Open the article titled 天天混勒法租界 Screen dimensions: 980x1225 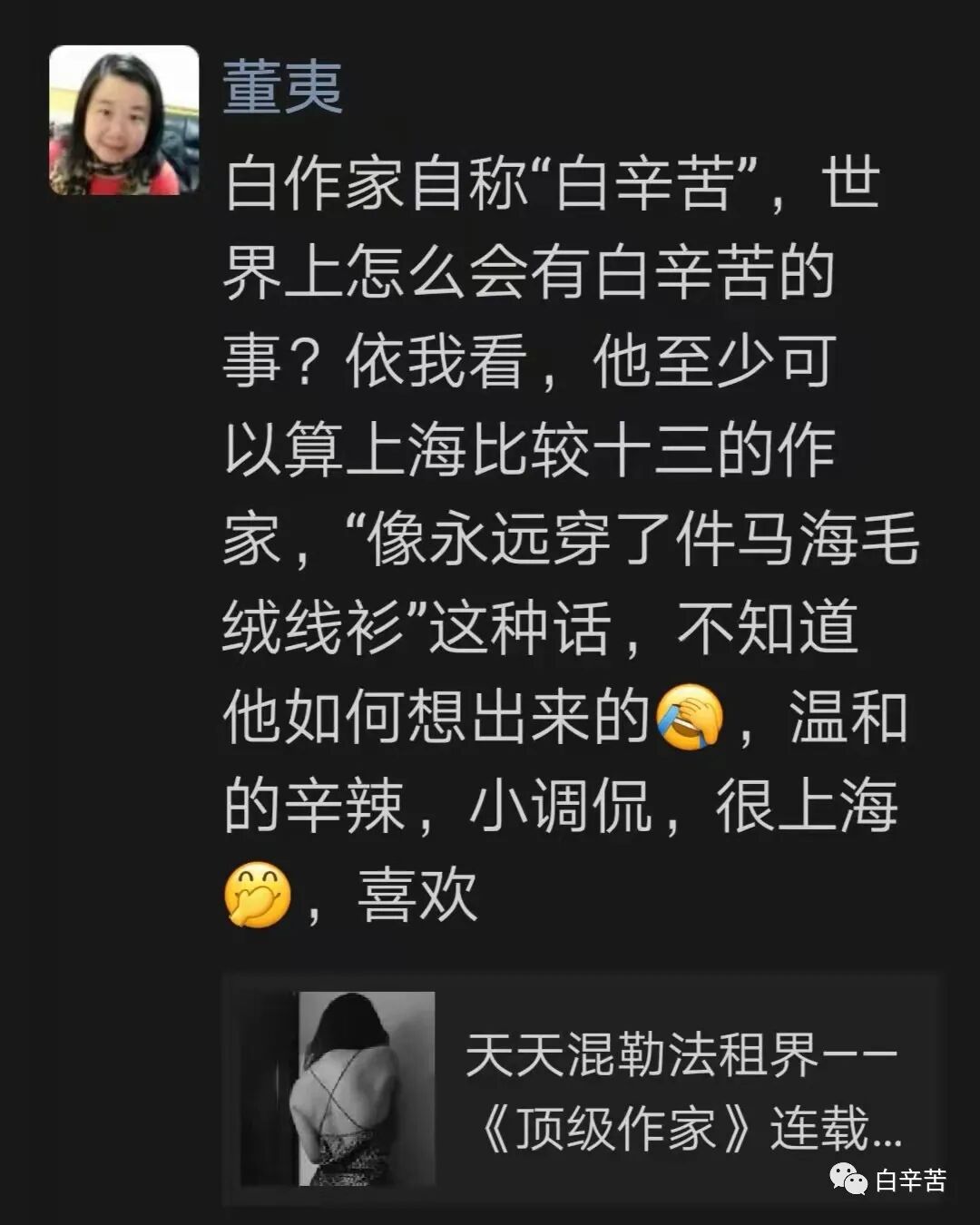click(x=681, y=1055)
